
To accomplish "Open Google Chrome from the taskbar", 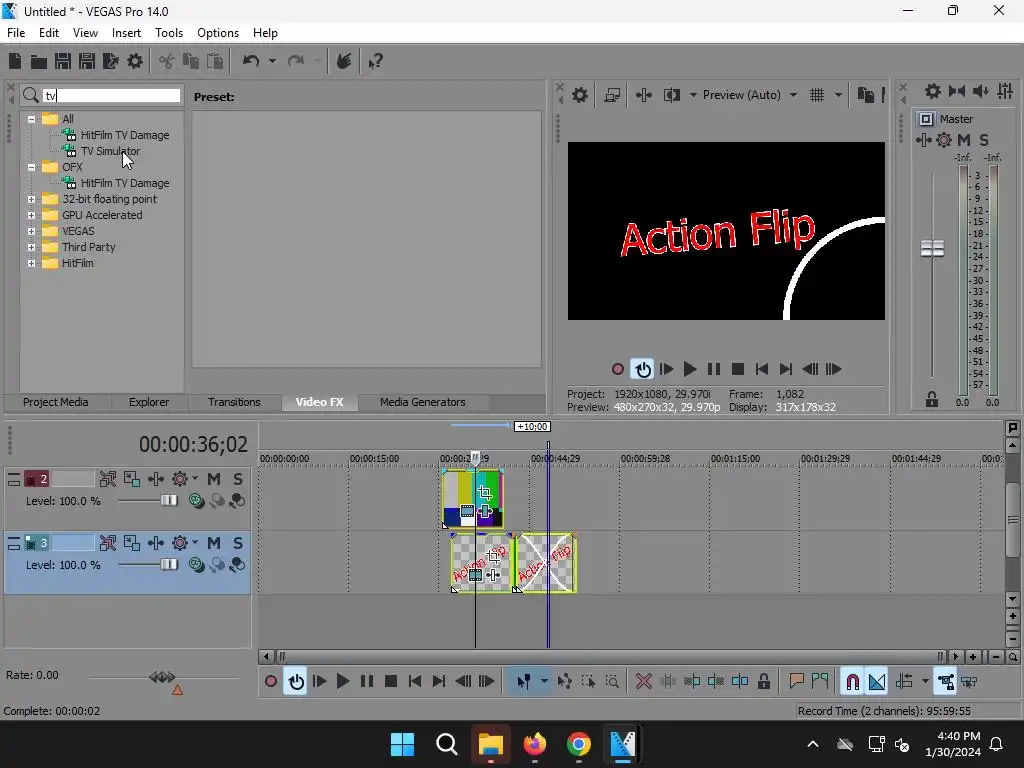I will pos(578,744).
